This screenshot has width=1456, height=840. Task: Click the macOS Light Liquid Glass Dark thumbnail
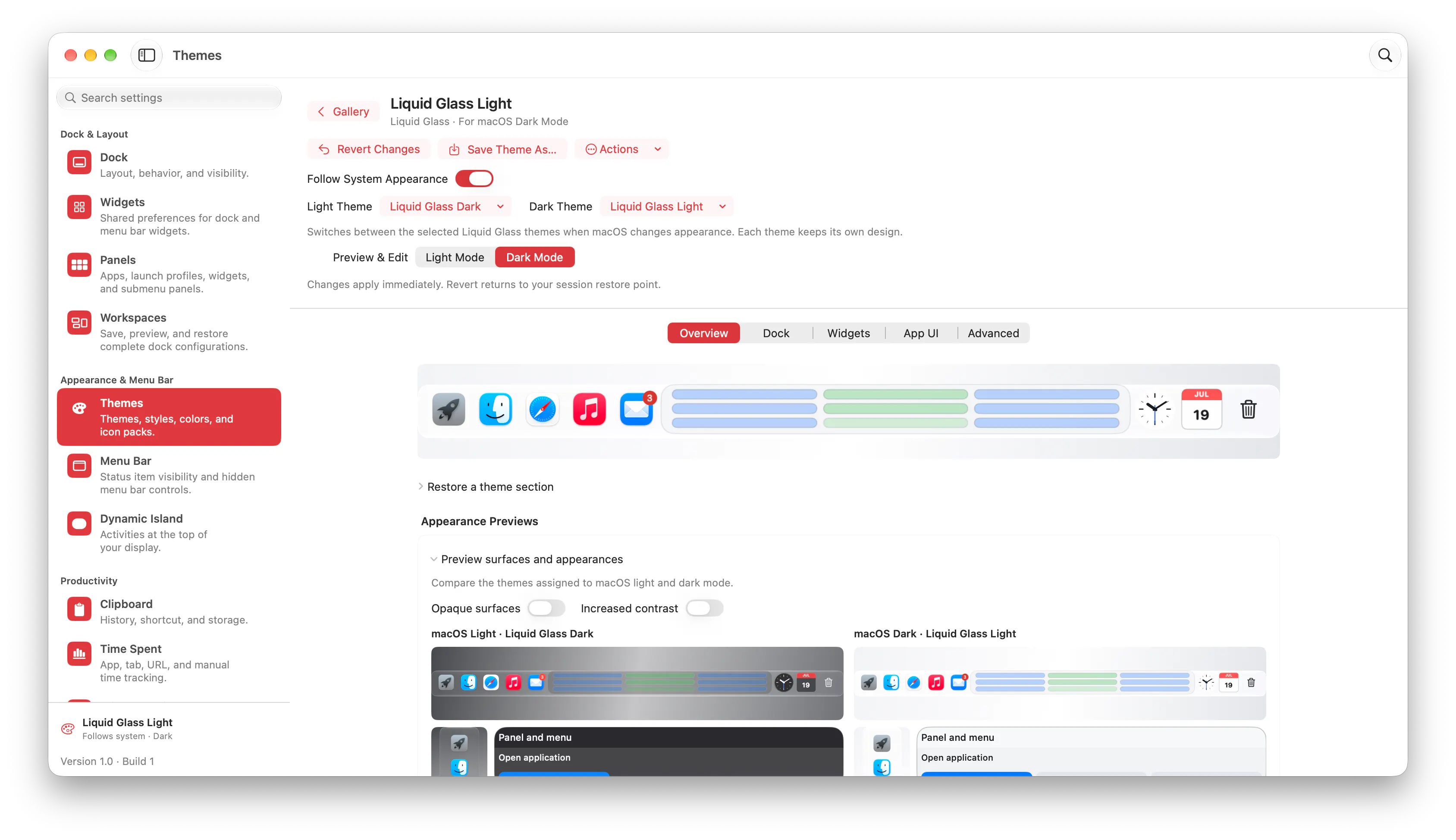pyautogui.click(x=637, y=683)
